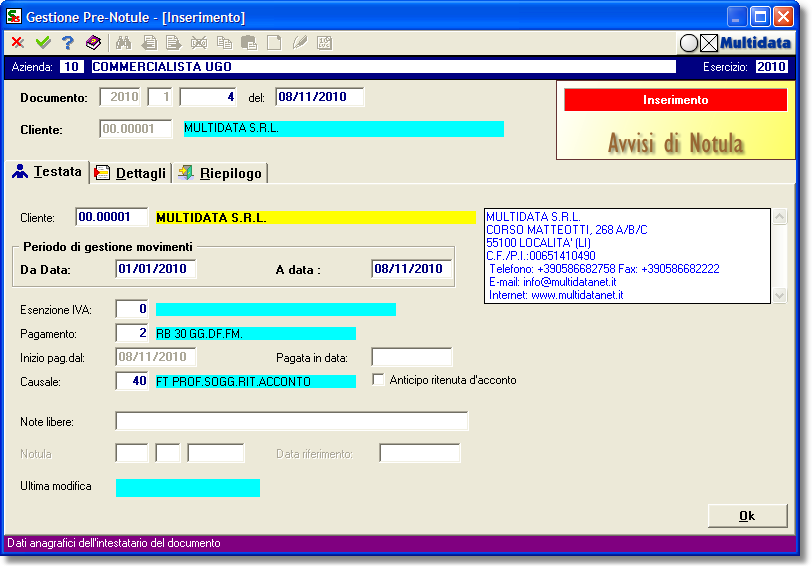Click the Cliente code field in Testata

coord(111,217)
